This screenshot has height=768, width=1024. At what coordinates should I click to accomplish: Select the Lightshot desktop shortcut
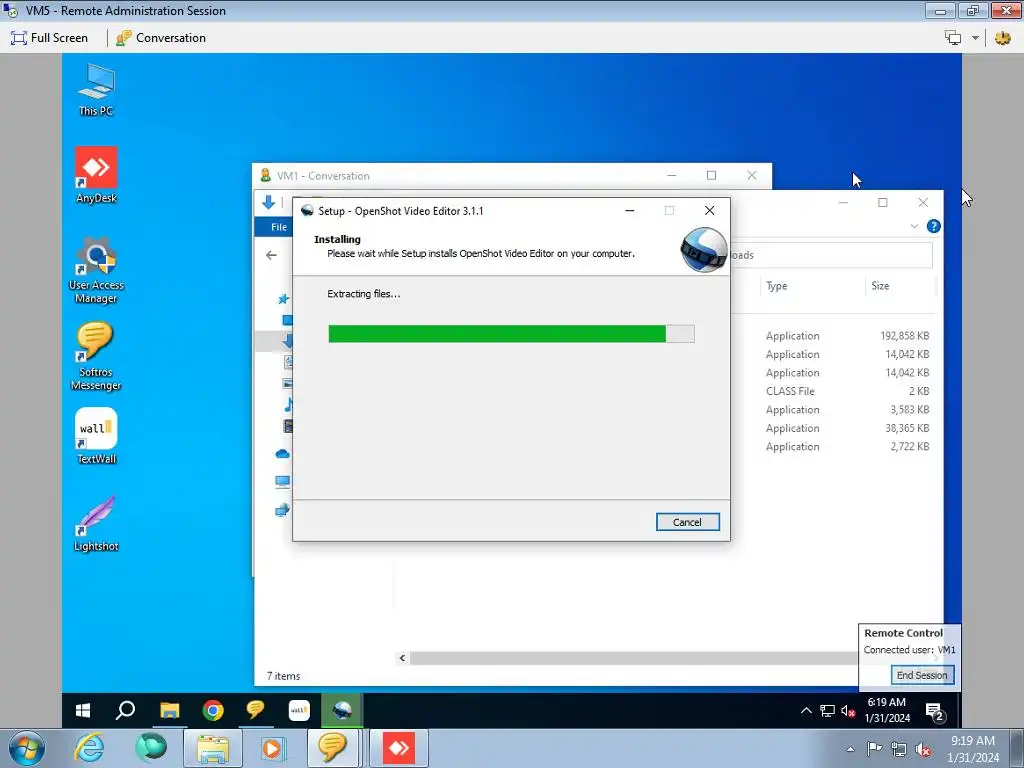pos(96,524)
